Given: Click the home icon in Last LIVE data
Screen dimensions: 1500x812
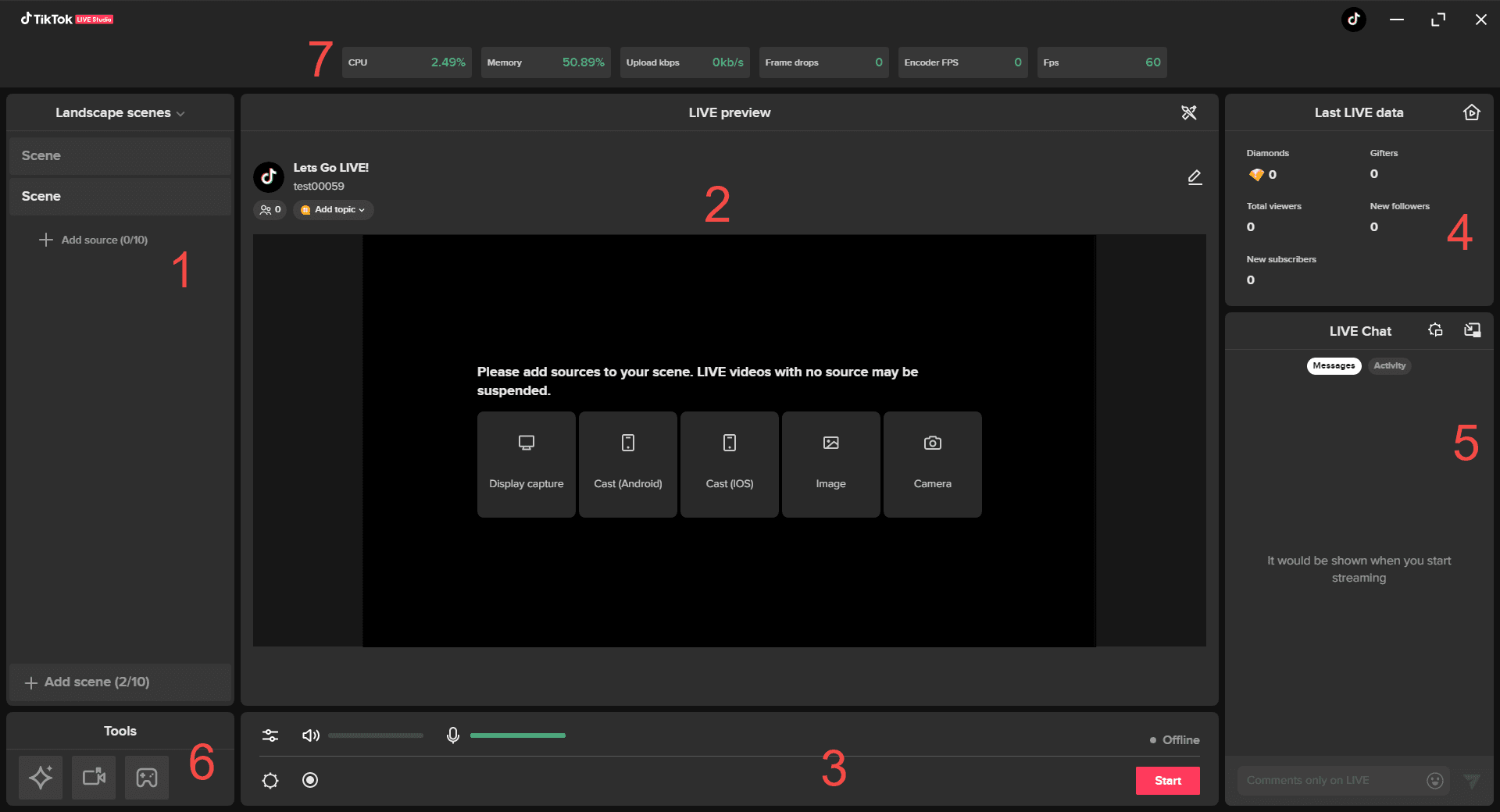Looking at the screenshot, I should [x=1471, y=112].
